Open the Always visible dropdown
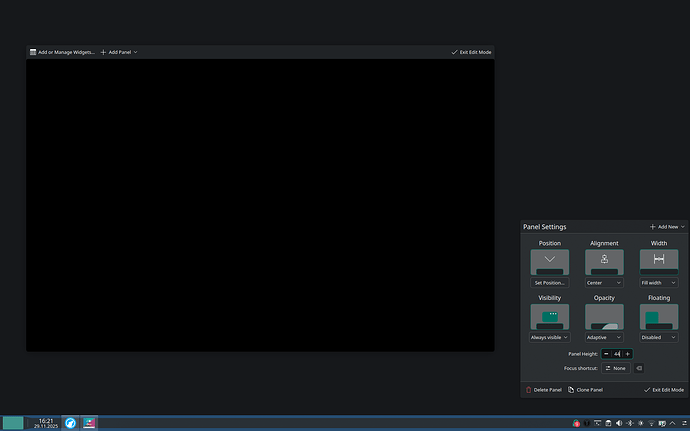The width and height of the screenshot is (690, 431). [x=549, y=338]
